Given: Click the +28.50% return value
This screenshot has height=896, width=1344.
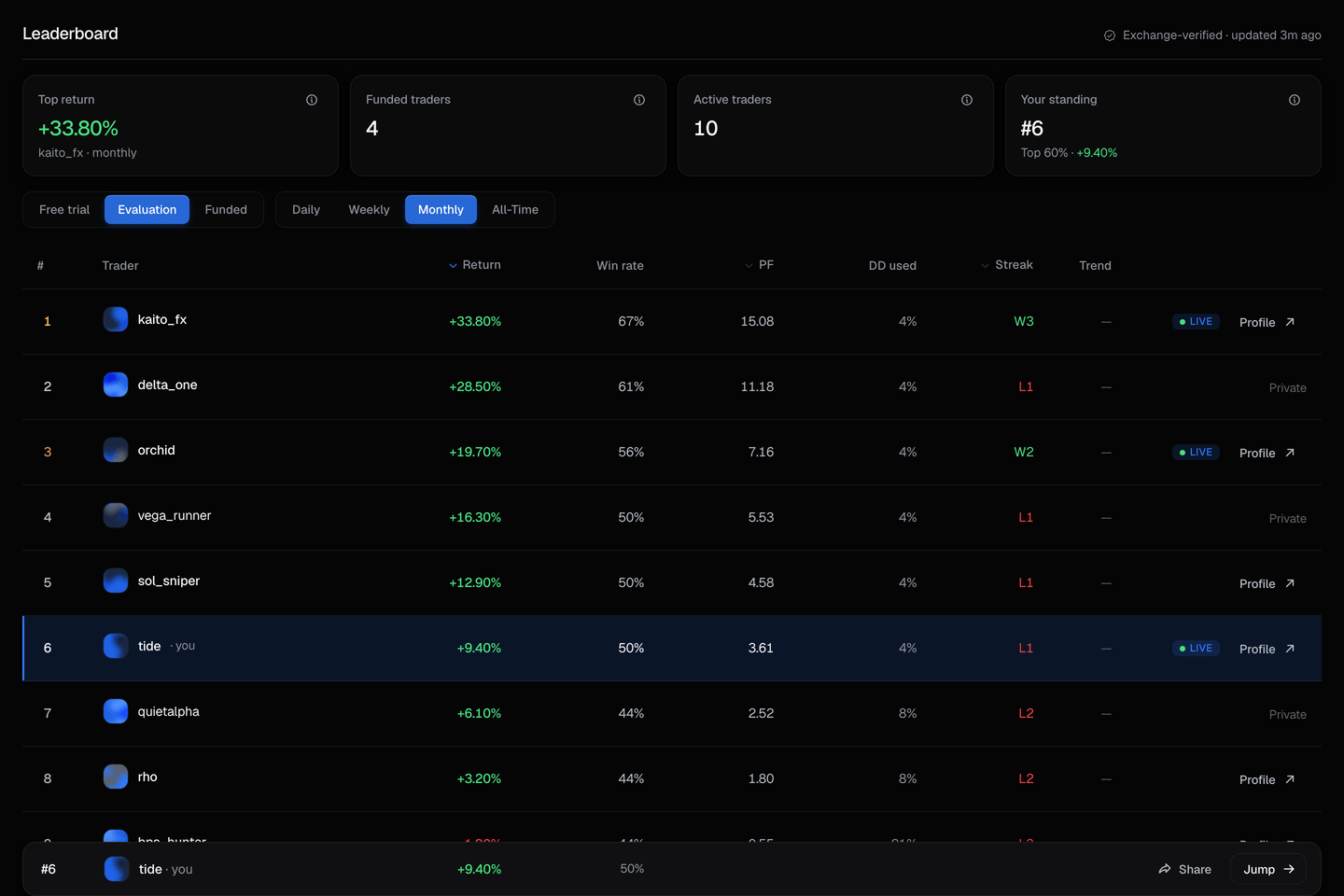Looking at the screenshot, I should pyautogui.click(x=475, y=386).
